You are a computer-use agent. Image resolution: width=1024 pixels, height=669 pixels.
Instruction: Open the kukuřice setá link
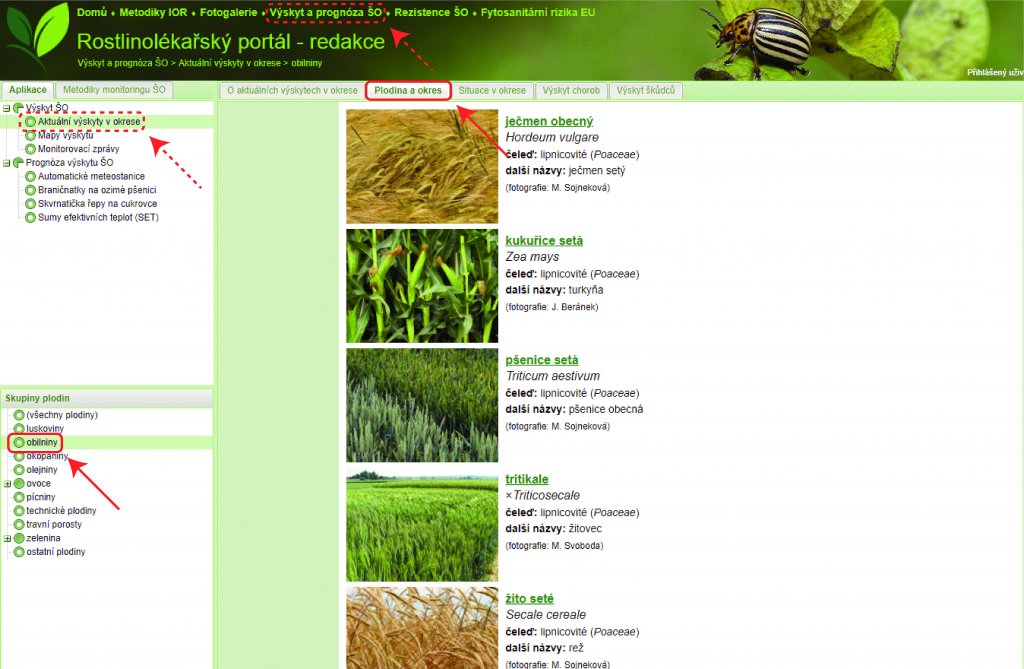tap(544, 241)
